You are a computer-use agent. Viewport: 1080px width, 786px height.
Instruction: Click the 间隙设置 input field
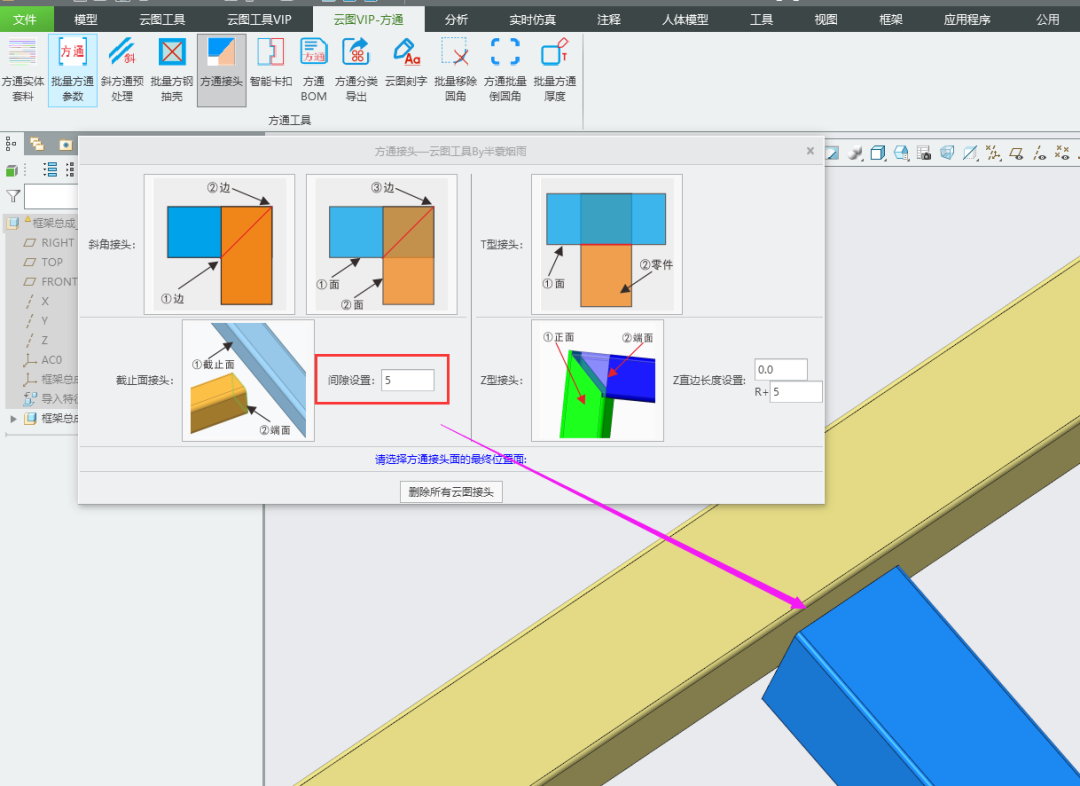coord(408,380)
